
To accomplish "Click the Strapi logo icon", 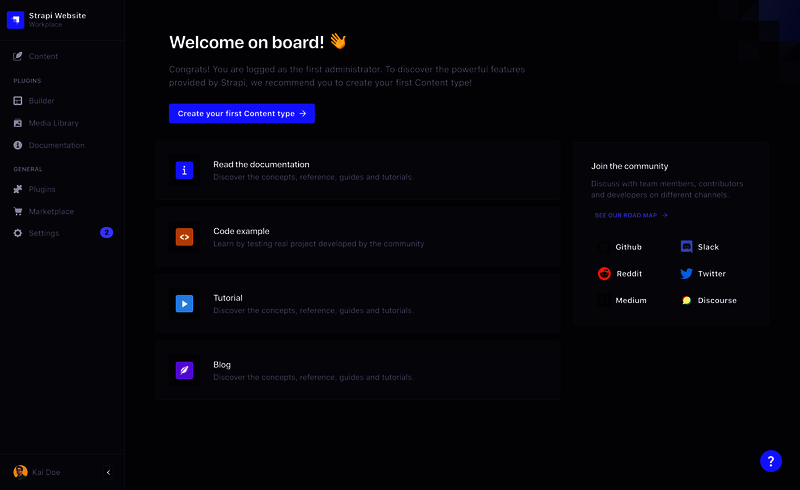I will pyautogui.click(x=15, y=20).
